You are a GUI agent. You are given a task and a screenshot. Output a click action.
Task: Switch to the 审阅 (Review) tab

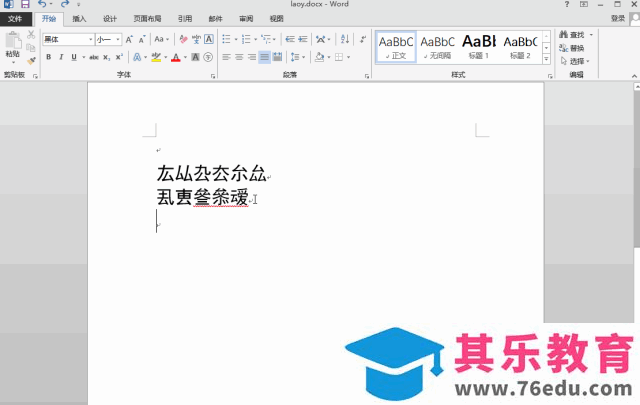pyautogui.click(x=246, y=19)
